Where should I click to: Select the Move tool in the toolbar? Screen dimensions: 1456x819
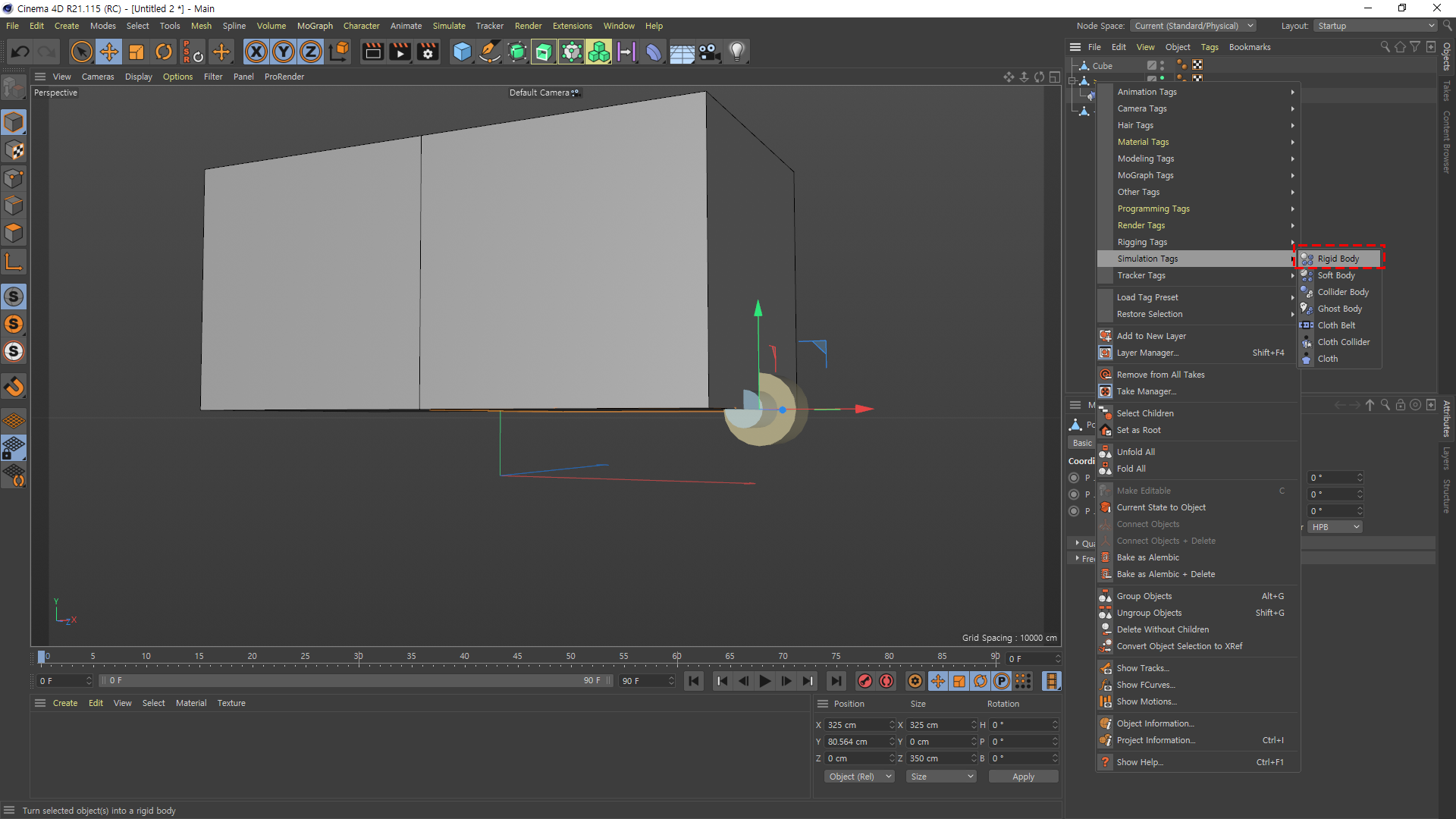(109, 52)
